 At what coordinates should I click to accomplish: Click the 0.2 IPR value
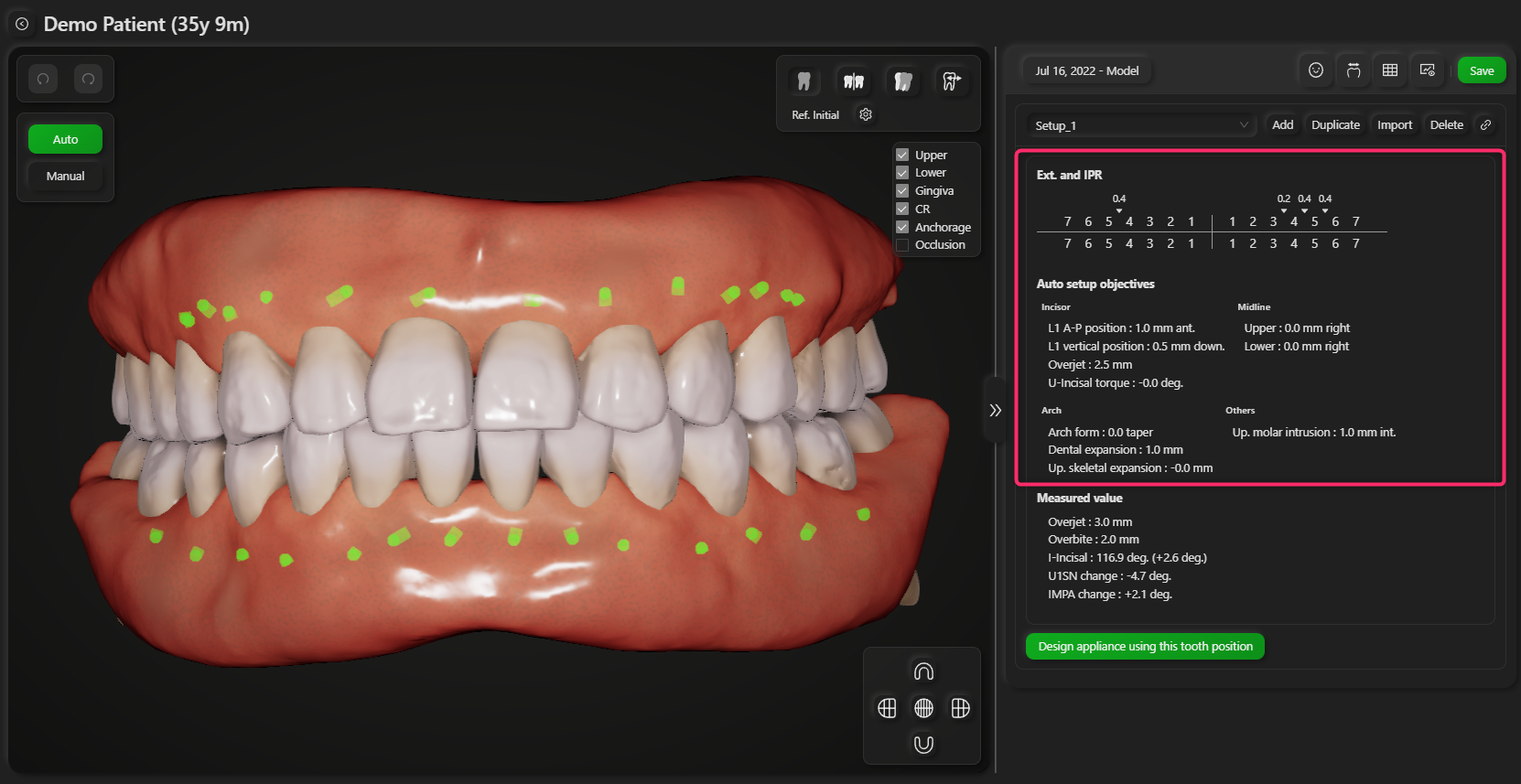pos(1284,199)
